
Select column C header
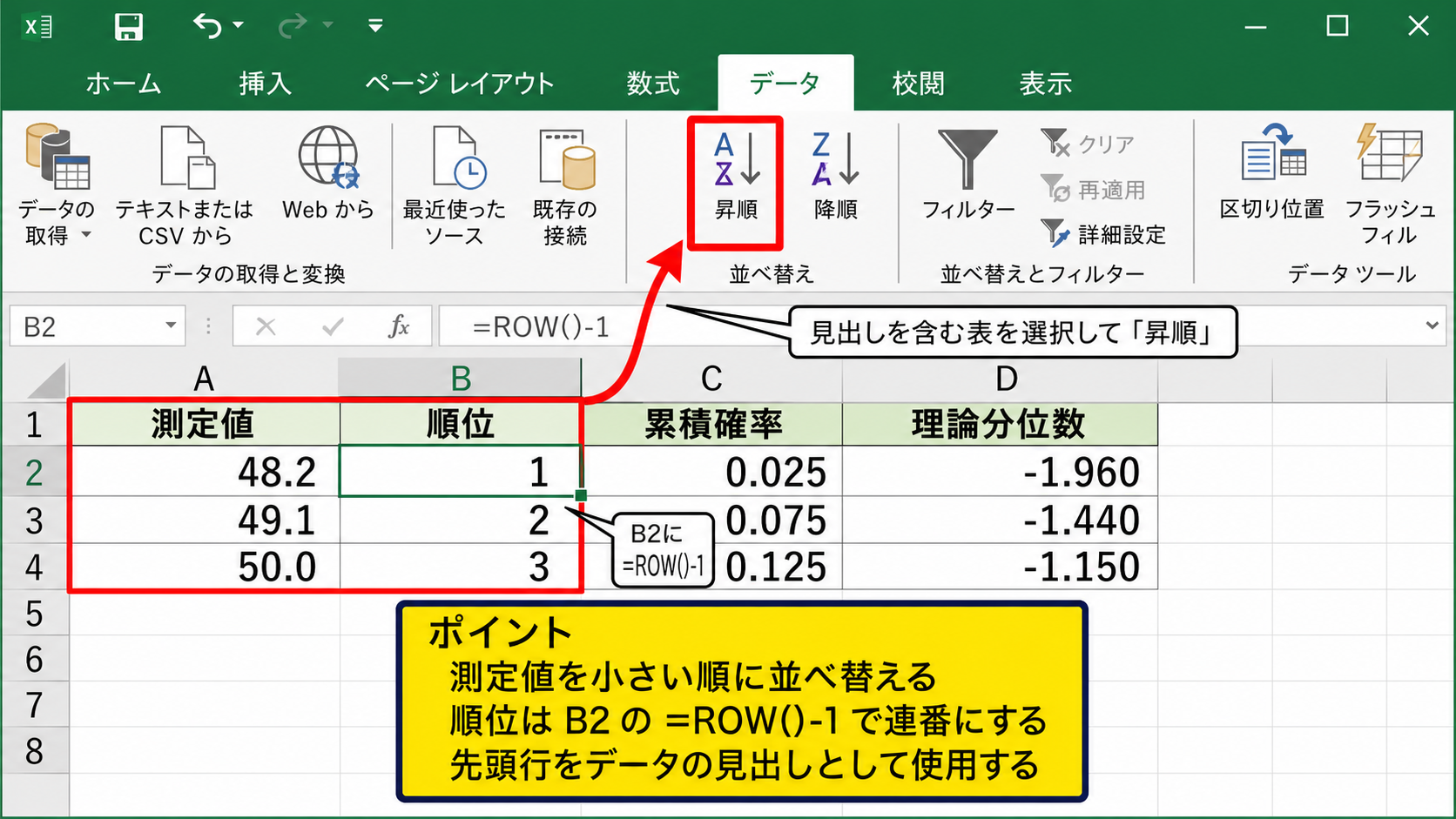[x=711, y=379]
